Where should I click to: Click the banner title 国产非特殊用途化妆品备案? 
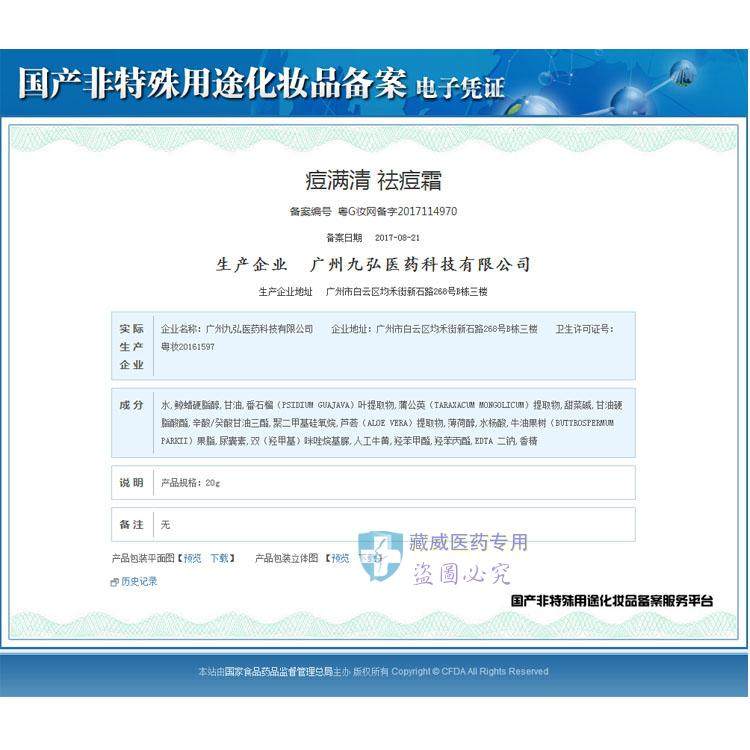[x=213, y=83]
